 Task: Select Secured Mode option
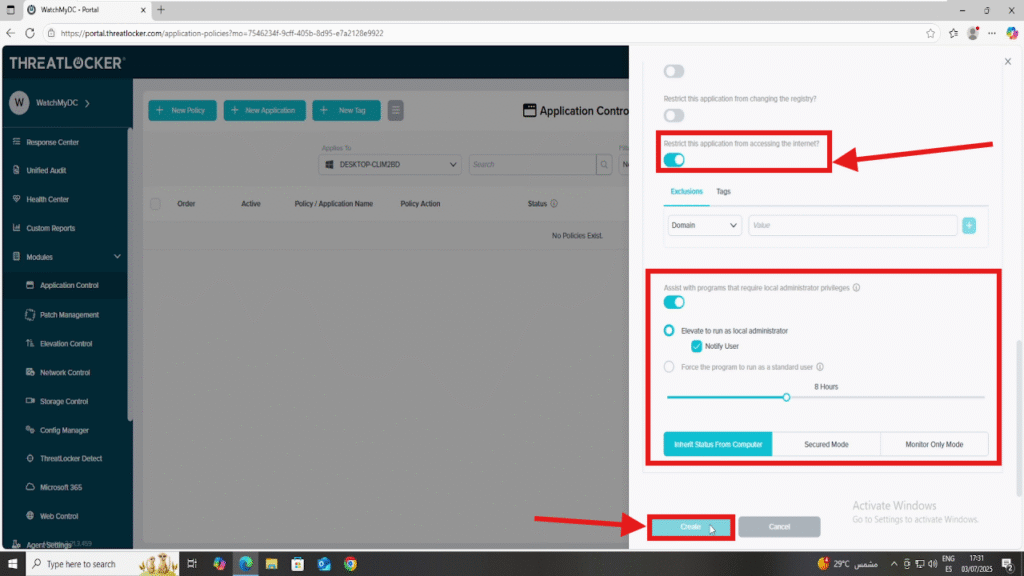coord(826,444)
